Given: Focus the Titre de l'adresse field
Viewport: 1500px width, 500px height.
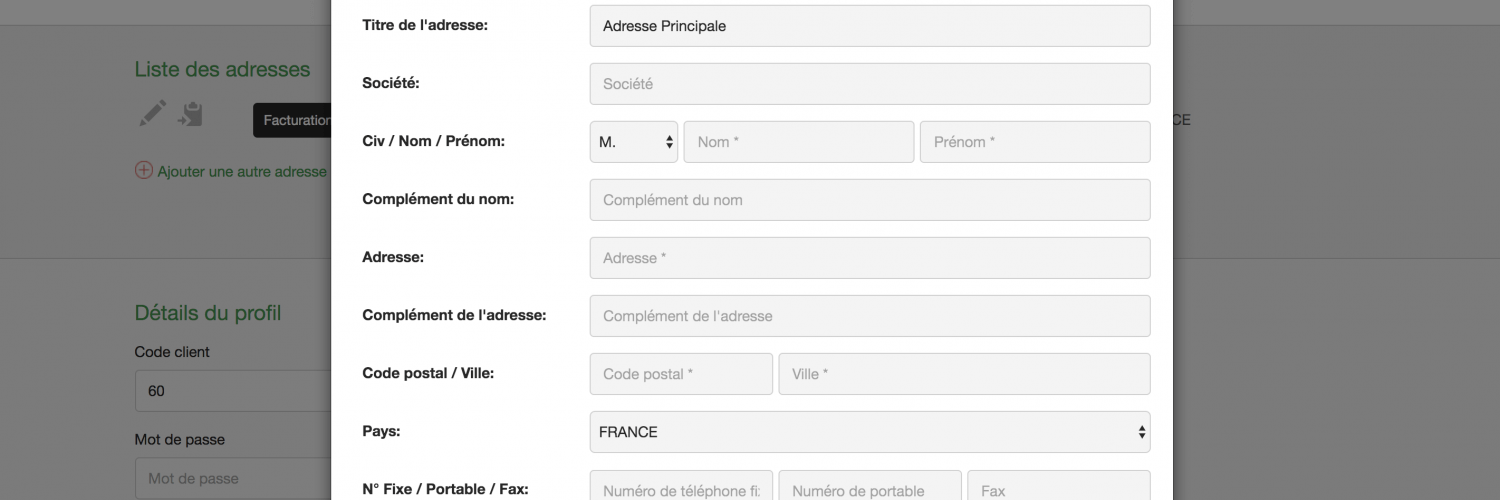Looking at the screenshot, I should [x=869, y=26].
